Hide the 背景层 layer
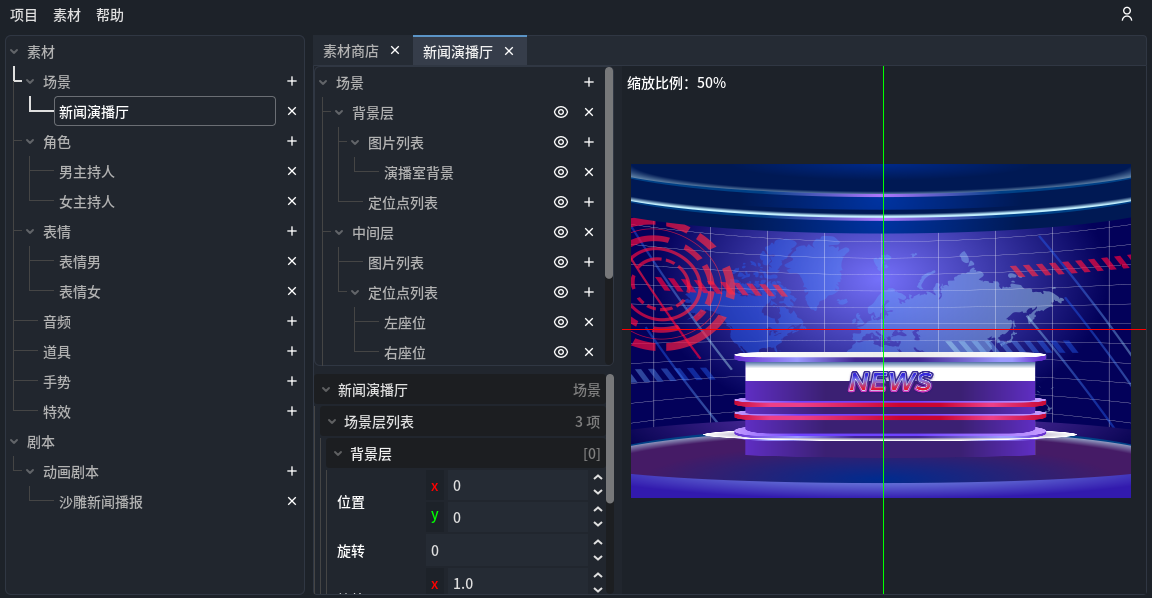Screen dimensions: 1152x598 pos(560,112)
